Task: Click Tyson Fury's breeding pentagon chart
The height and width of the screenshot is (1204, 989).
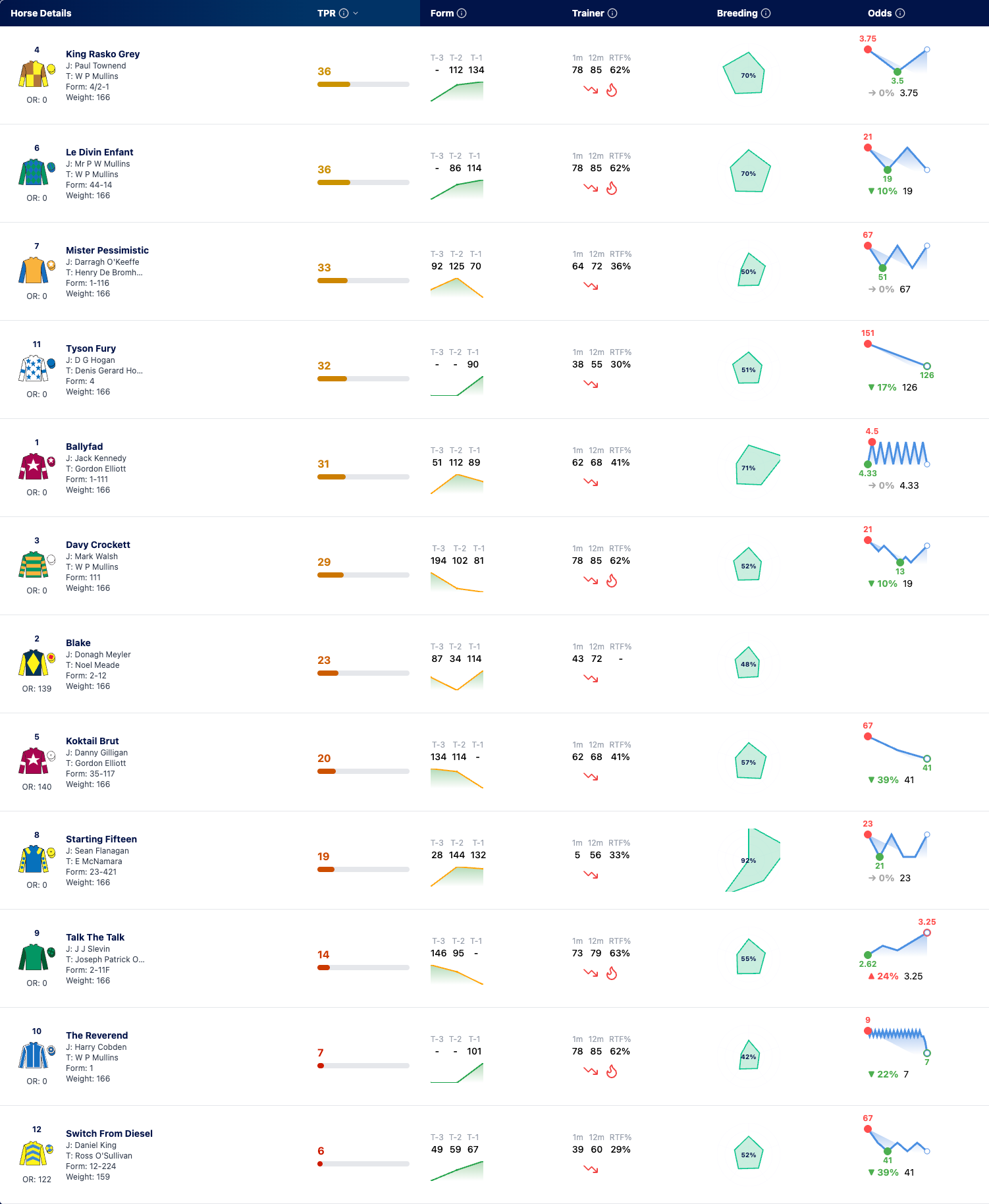Action: [747, 369]
